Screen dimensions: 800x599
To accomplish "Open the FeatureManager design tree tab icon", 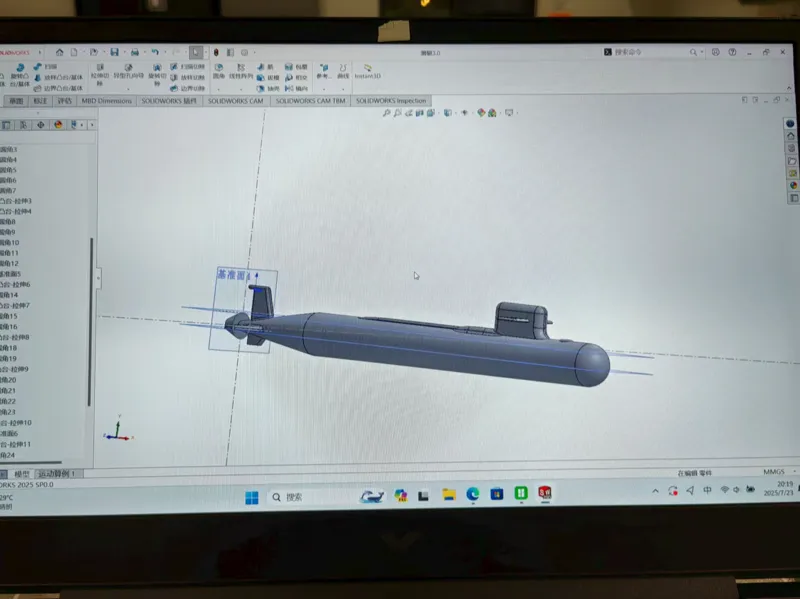I will (x=6, y=125).
